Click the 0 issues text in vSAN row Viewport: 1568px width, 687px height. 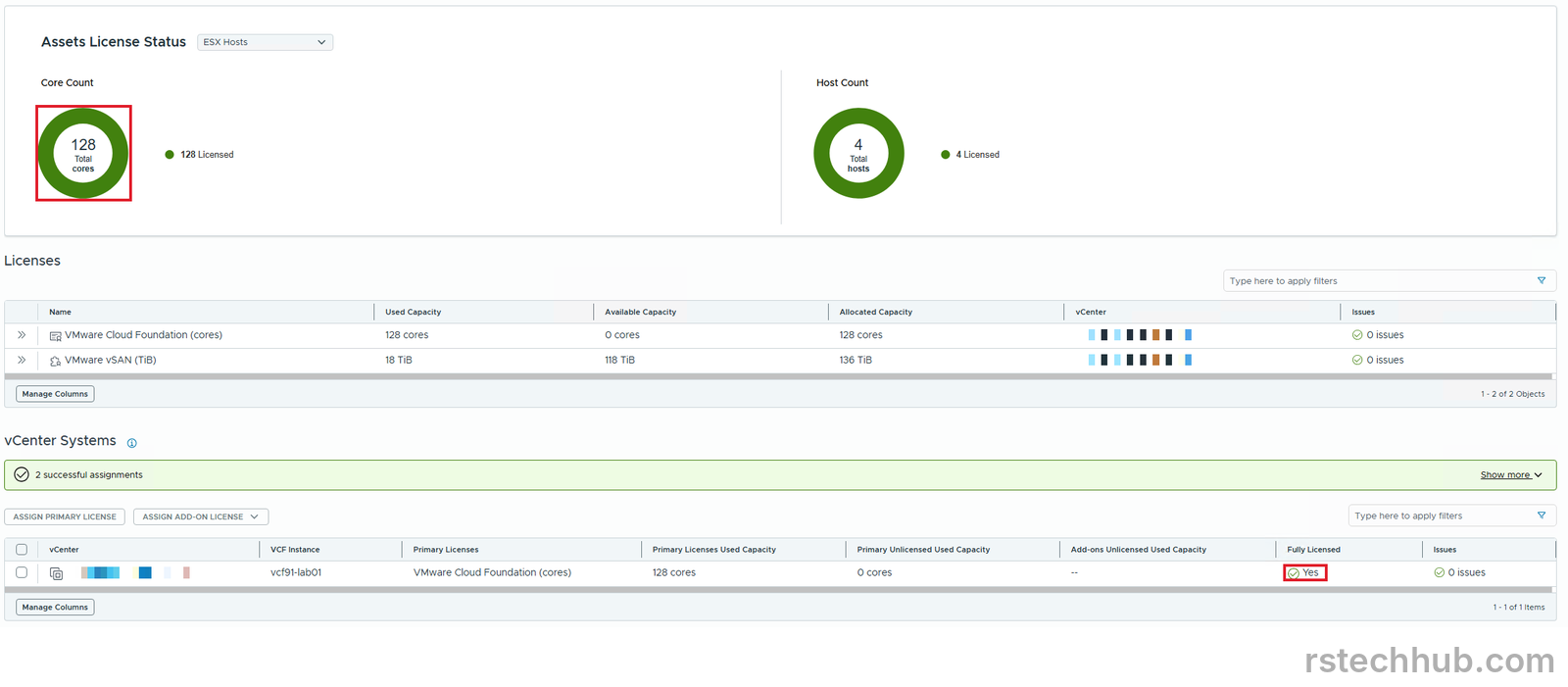click(x=1385, y=360)
